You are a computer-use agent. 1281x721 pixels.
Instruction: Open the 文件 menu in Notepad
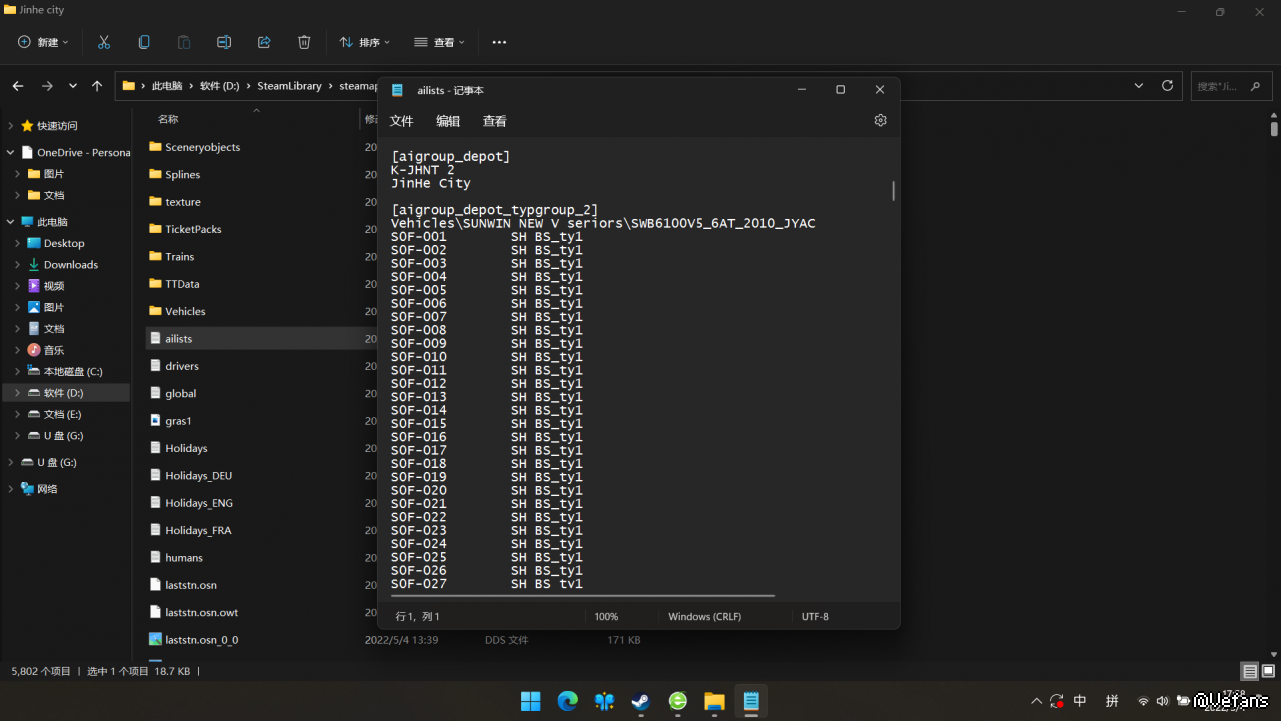pos(401,121)
